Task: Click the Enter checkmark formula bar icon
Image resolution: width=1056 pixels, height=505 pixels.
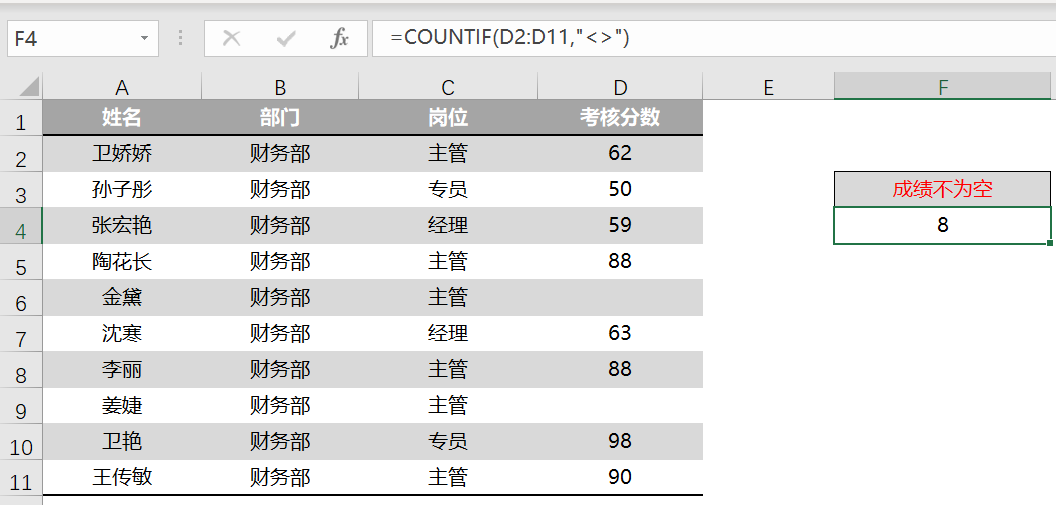Action: 286,38
